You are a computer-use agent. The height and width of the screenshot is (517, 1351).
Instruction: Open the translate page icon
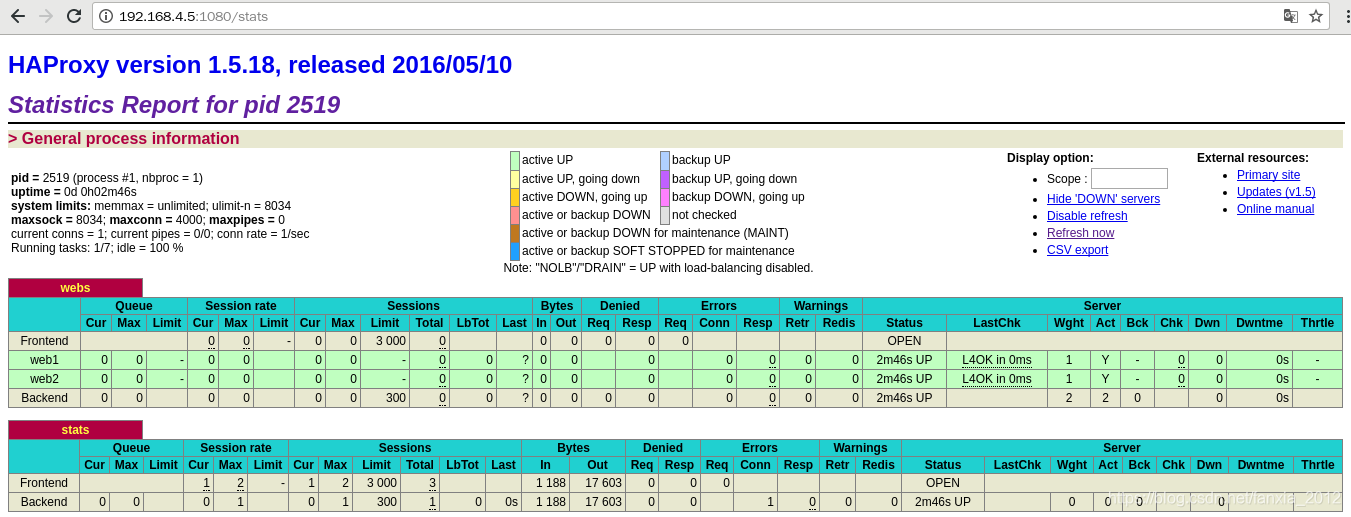coord(1291,16)
